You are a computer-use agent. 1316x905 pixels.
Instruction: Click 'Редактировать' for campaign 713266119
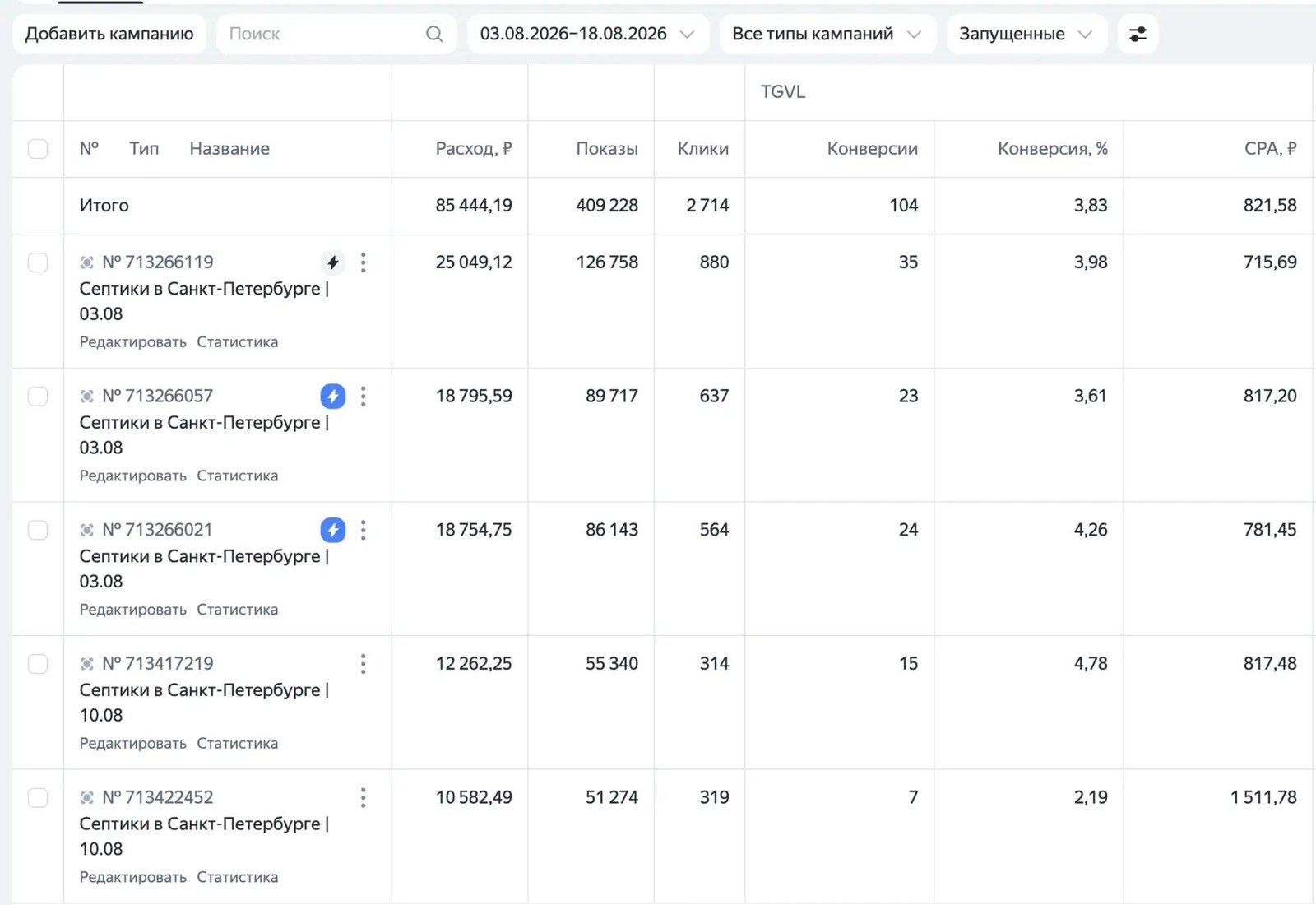coord(133,342)
